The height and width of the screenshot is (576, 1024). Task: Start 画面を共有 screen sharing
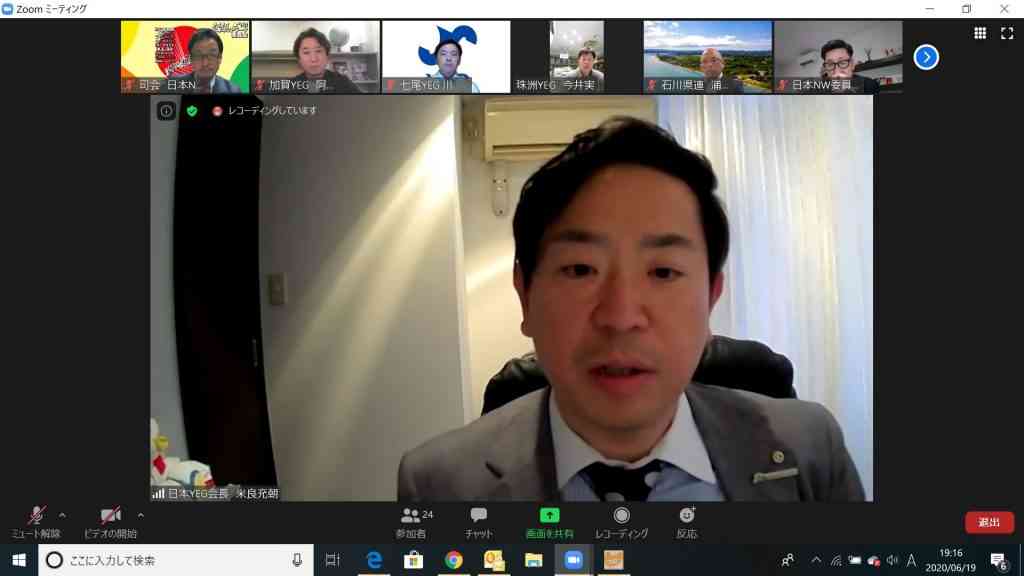[x=549, y=523]
